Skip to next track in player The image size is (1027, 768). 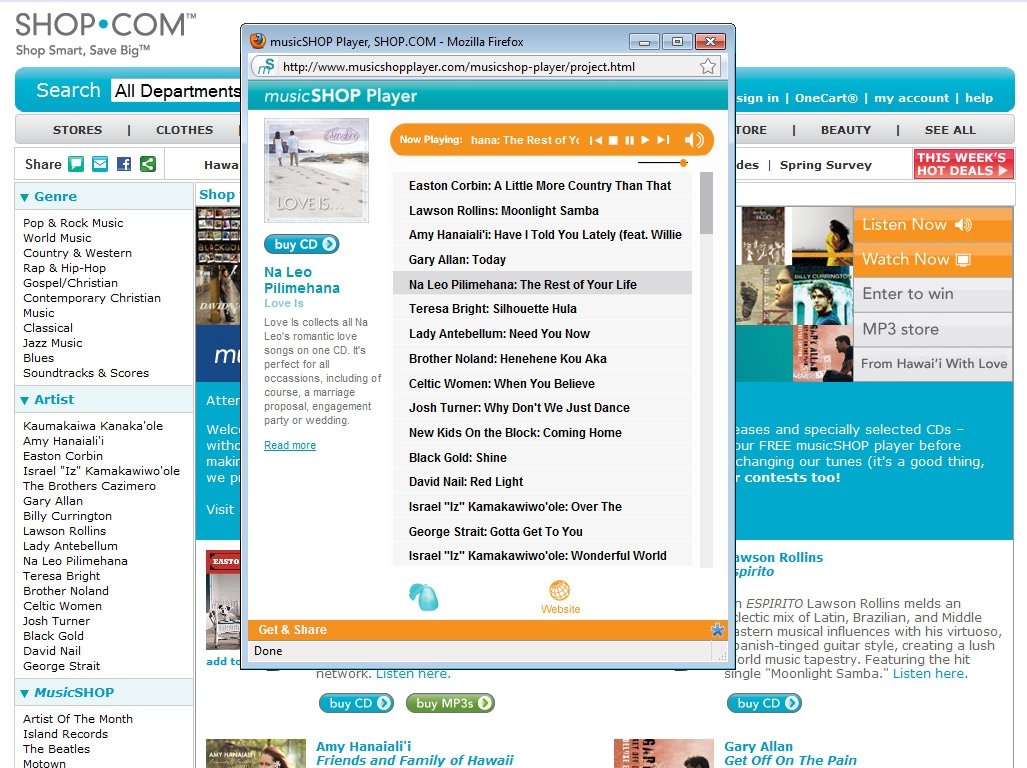[x=663, y=140]
